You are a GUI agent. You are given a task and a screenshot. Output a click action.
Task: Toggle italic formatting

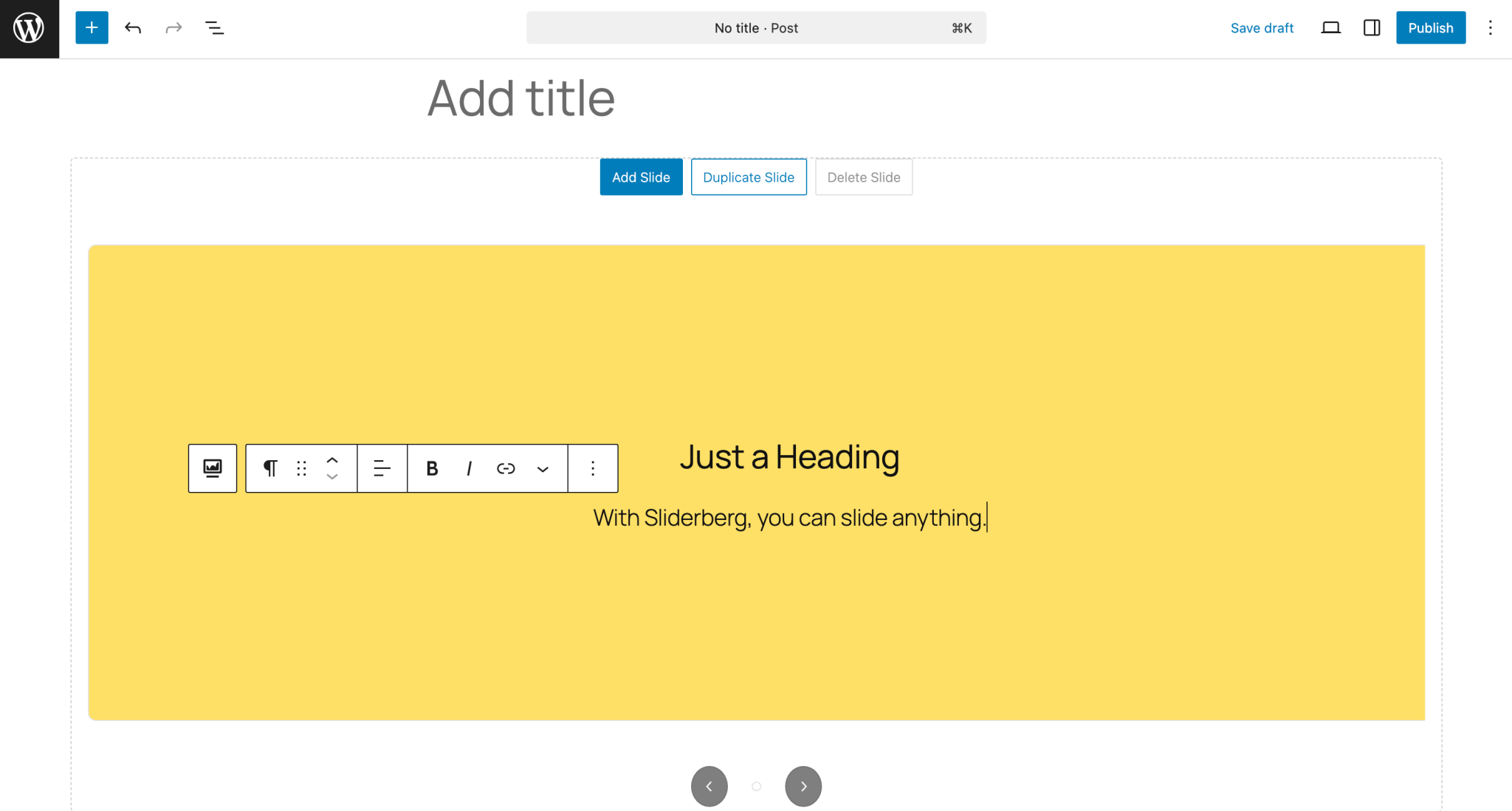[x=469, y=468]
